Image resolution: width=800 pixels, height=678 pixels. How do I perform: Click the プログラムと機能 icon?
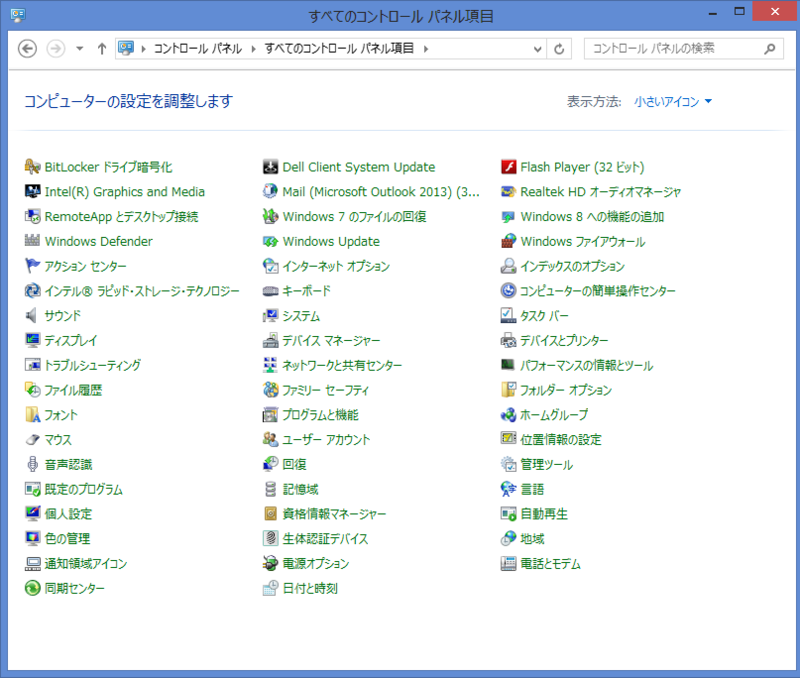coord(270,415)
